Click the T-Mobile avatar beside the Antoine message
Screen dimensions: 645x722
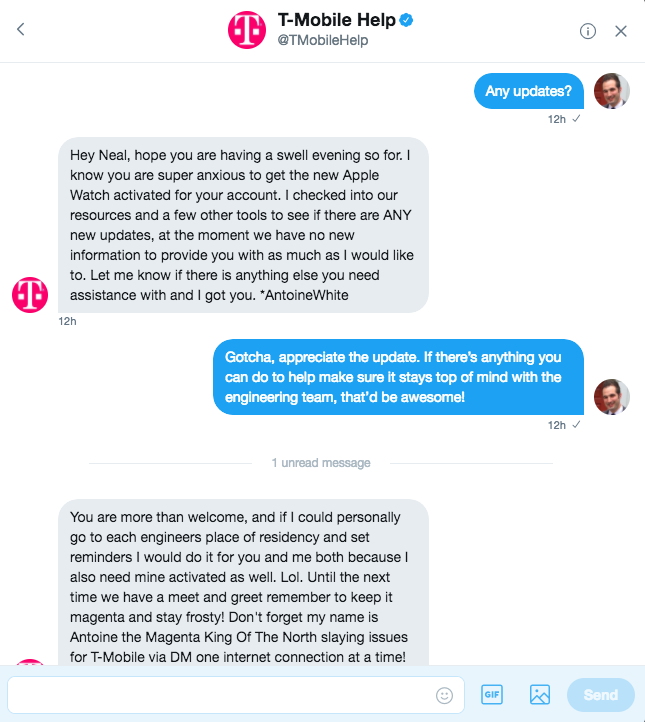[30, 295]
